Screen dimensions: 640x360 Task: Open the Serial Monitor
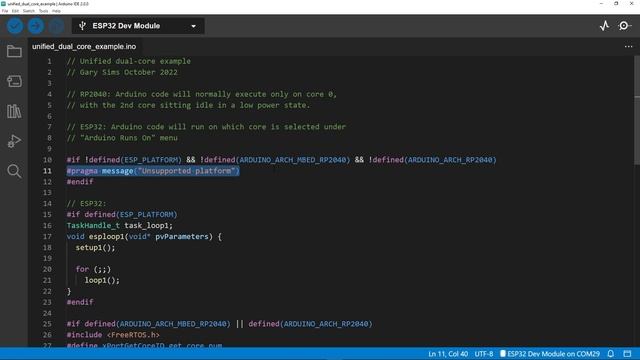[x=624, y=26]
